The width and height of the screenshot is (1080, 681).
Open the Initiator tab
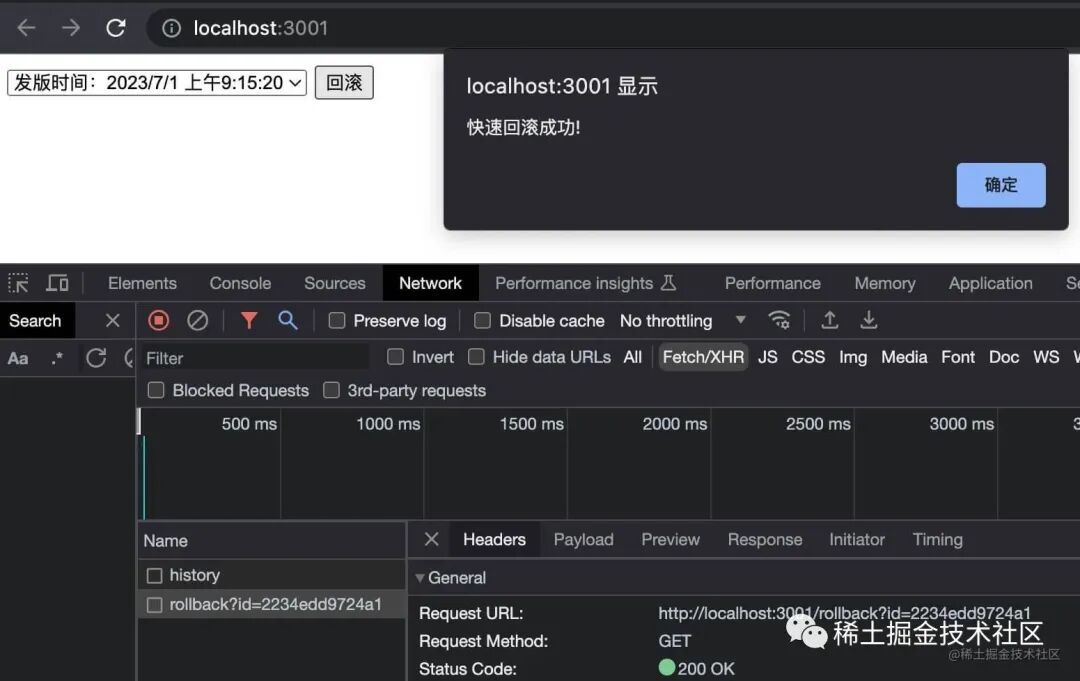857,539
